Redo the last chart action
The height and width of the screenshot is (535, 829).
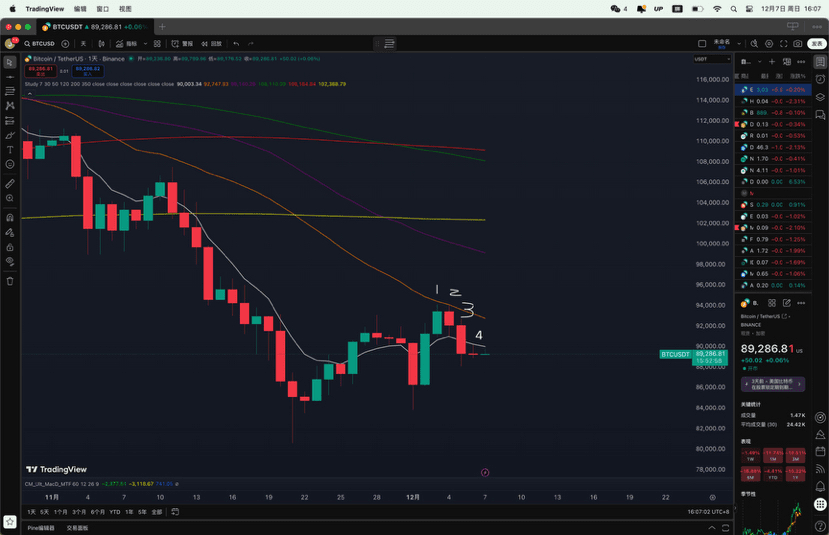(251, 44)
